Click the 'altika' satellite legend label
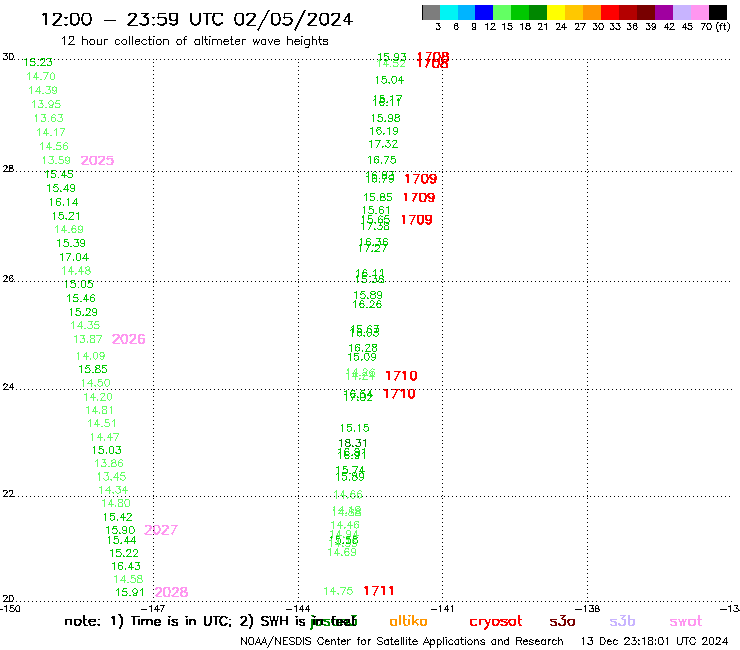This screenshot has width=740, height=650. click(408, 621)
